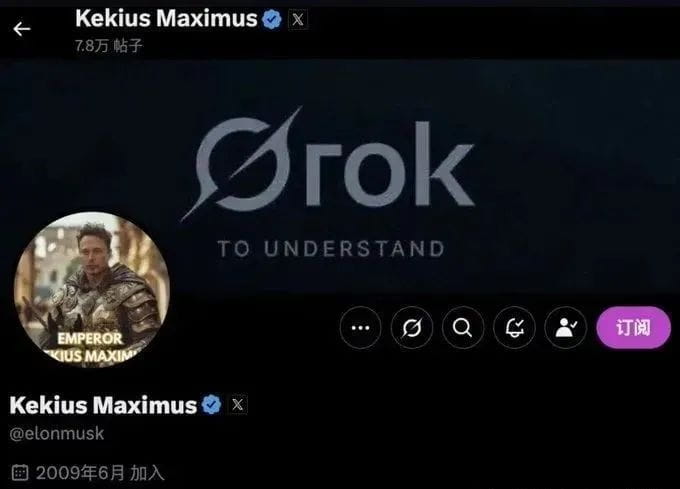Click the 7.8万 帖子 post count
Screen dimensions: 680x489
108,46
